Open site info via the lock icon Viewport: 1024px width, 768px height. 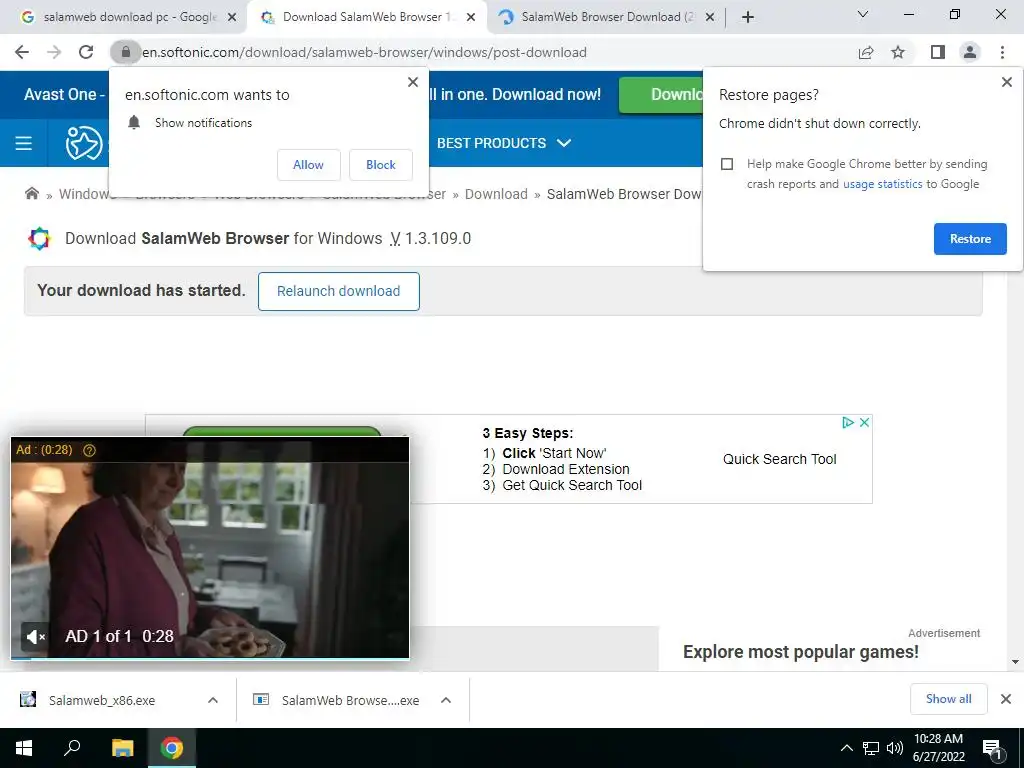(125, 52)
